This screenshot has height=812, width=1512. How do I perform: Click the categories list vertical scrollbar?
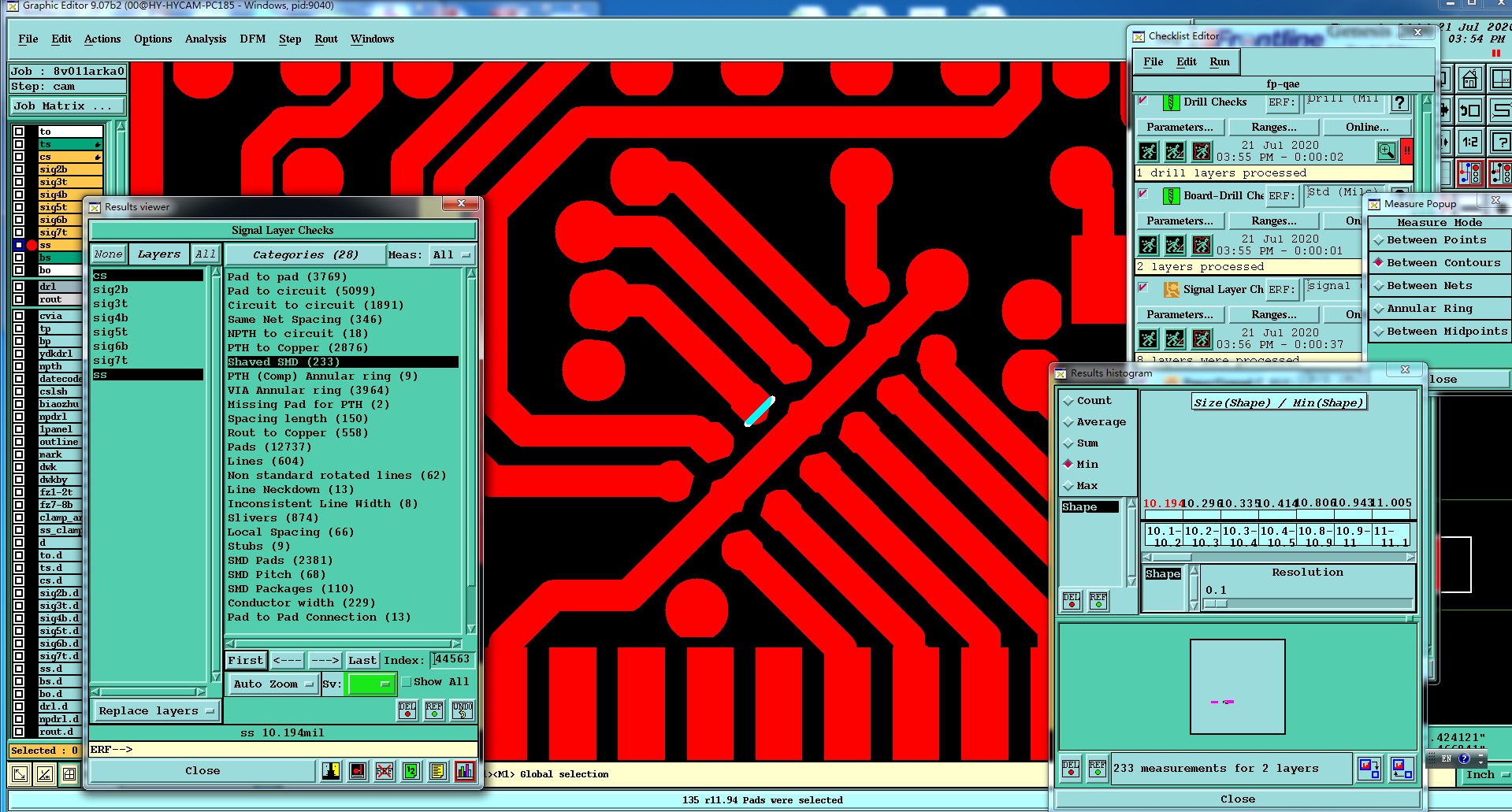(x=471, y=450)
